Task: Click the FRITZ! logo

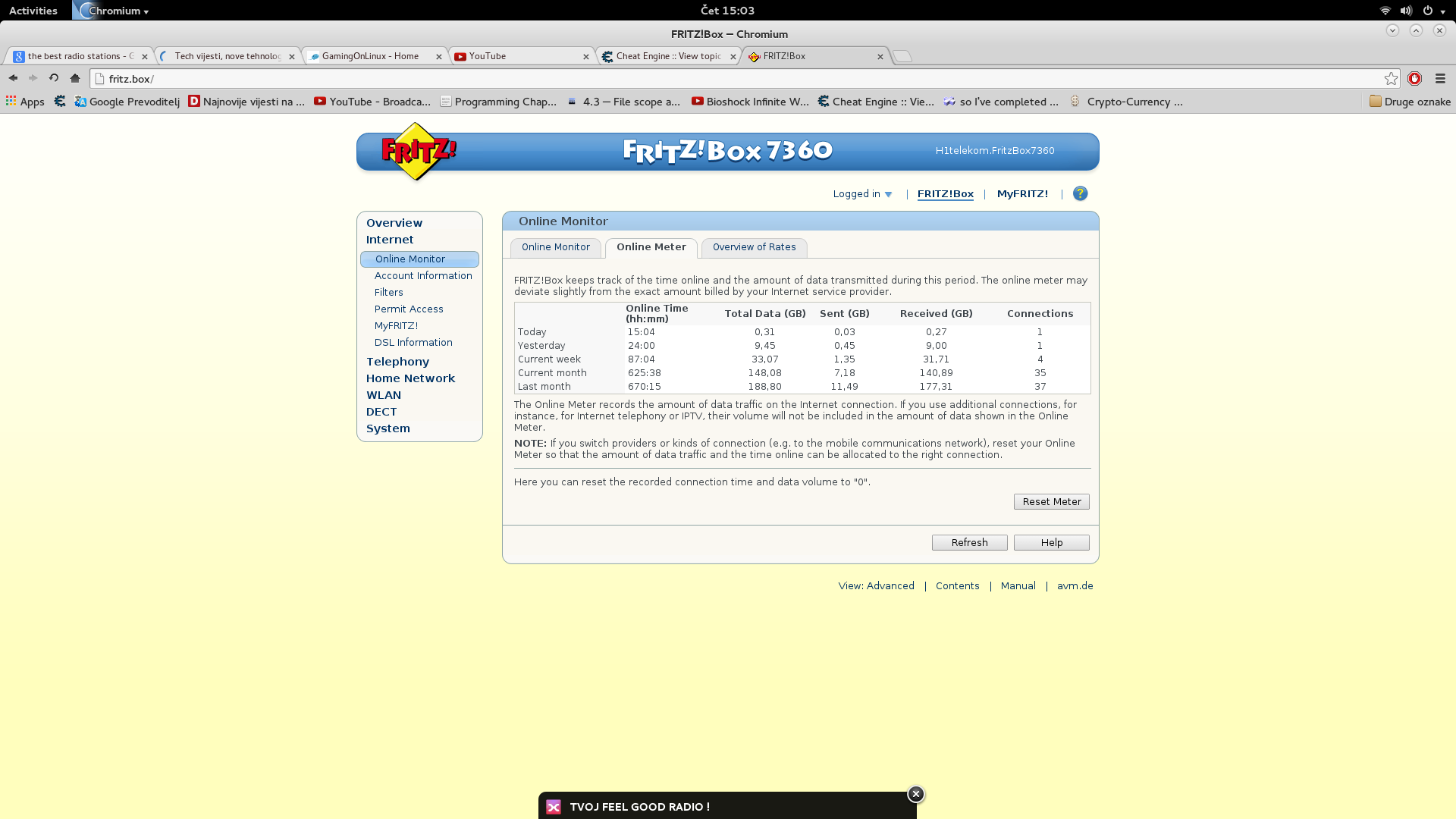Action: coord(418,151)
